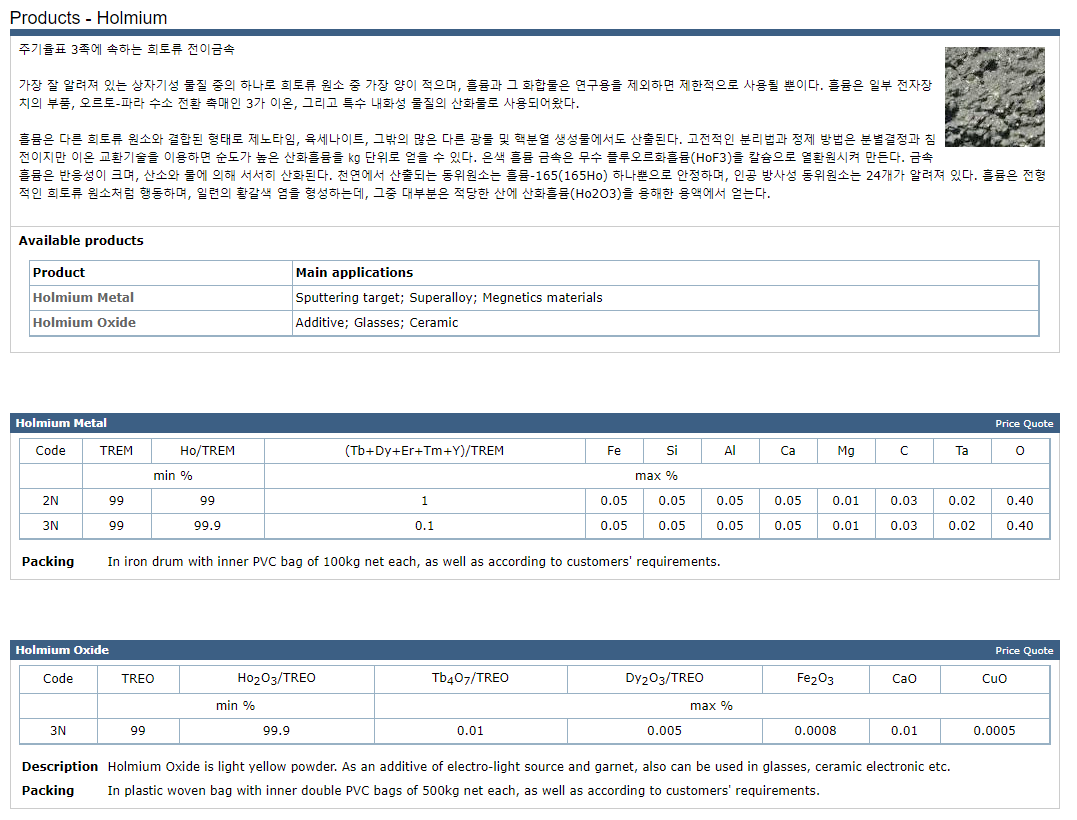Select the '99.9' Ho/TREM value for 3N metal
The height and width of the screenshot is (820, 1077).
tap(207, 525)
